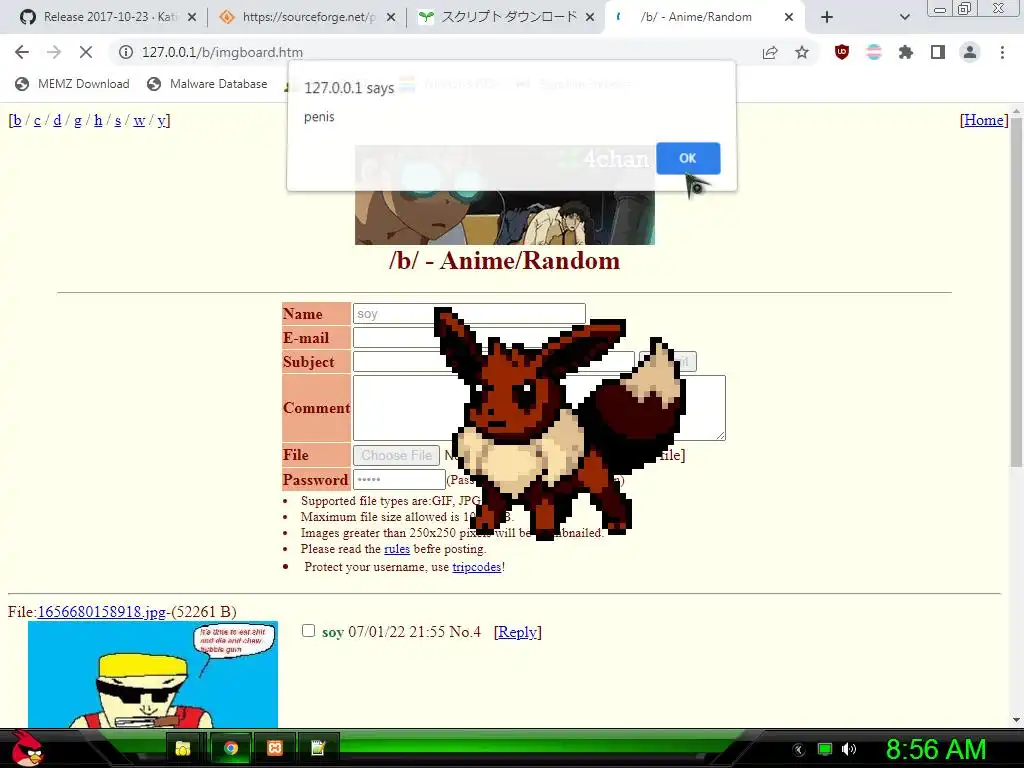Open the Extensions puzzle icon
The image size is (1024, 768).
pyautogui.click(x=906, y=52)
